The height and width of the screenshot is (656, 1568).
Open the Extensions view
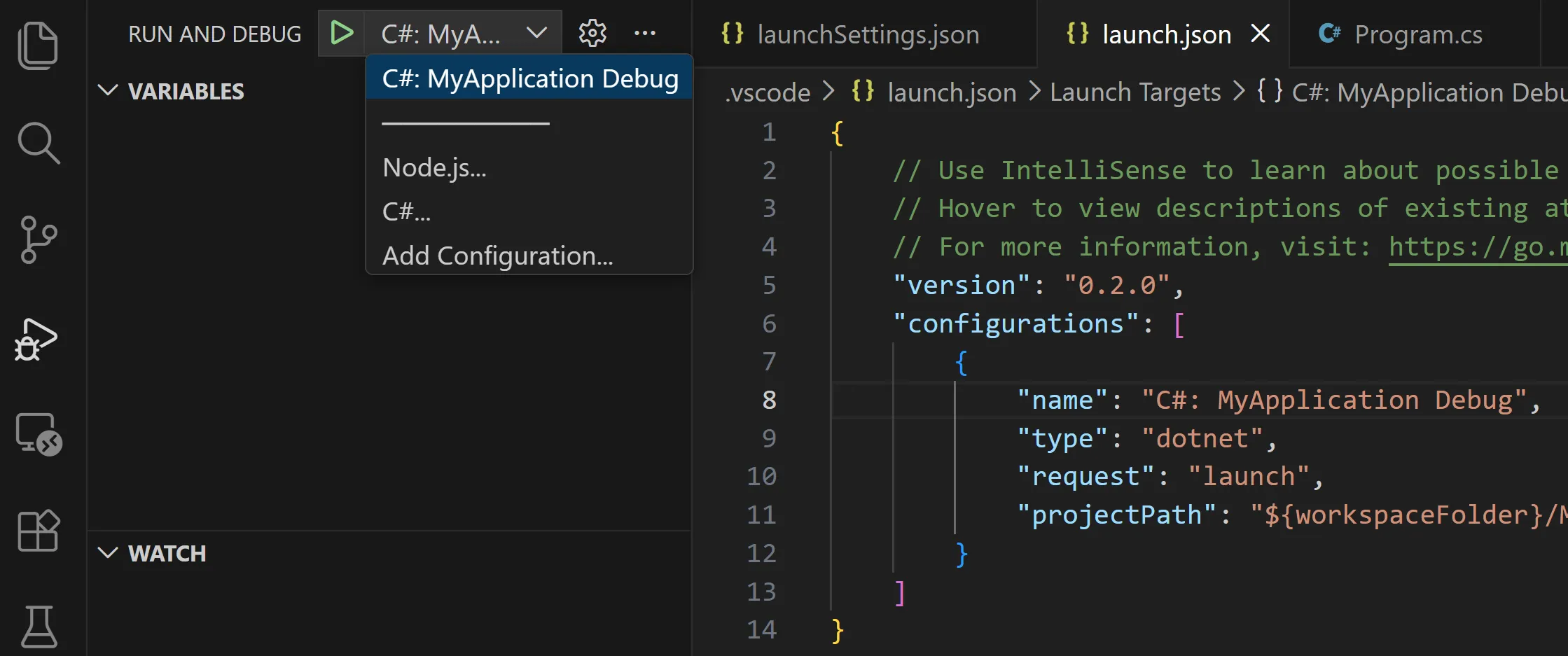coord(39,530)
